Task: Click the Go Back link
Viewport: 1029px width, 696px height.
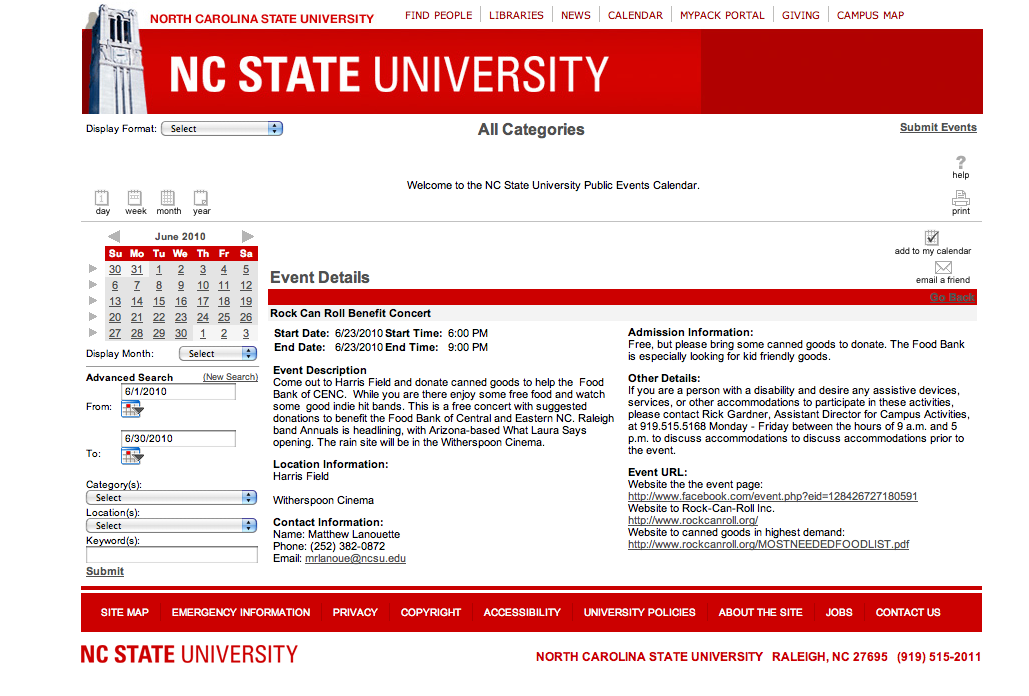Action: 952,297
